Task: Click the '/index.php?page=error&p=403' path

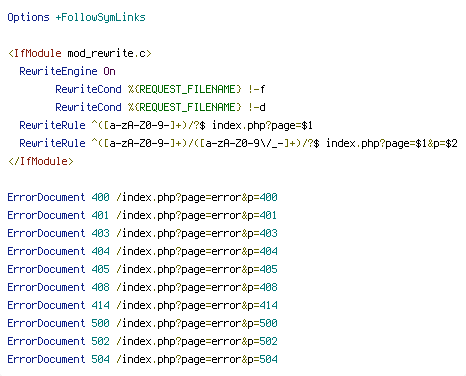Action: pyautogui.click(x=197, y=233)
